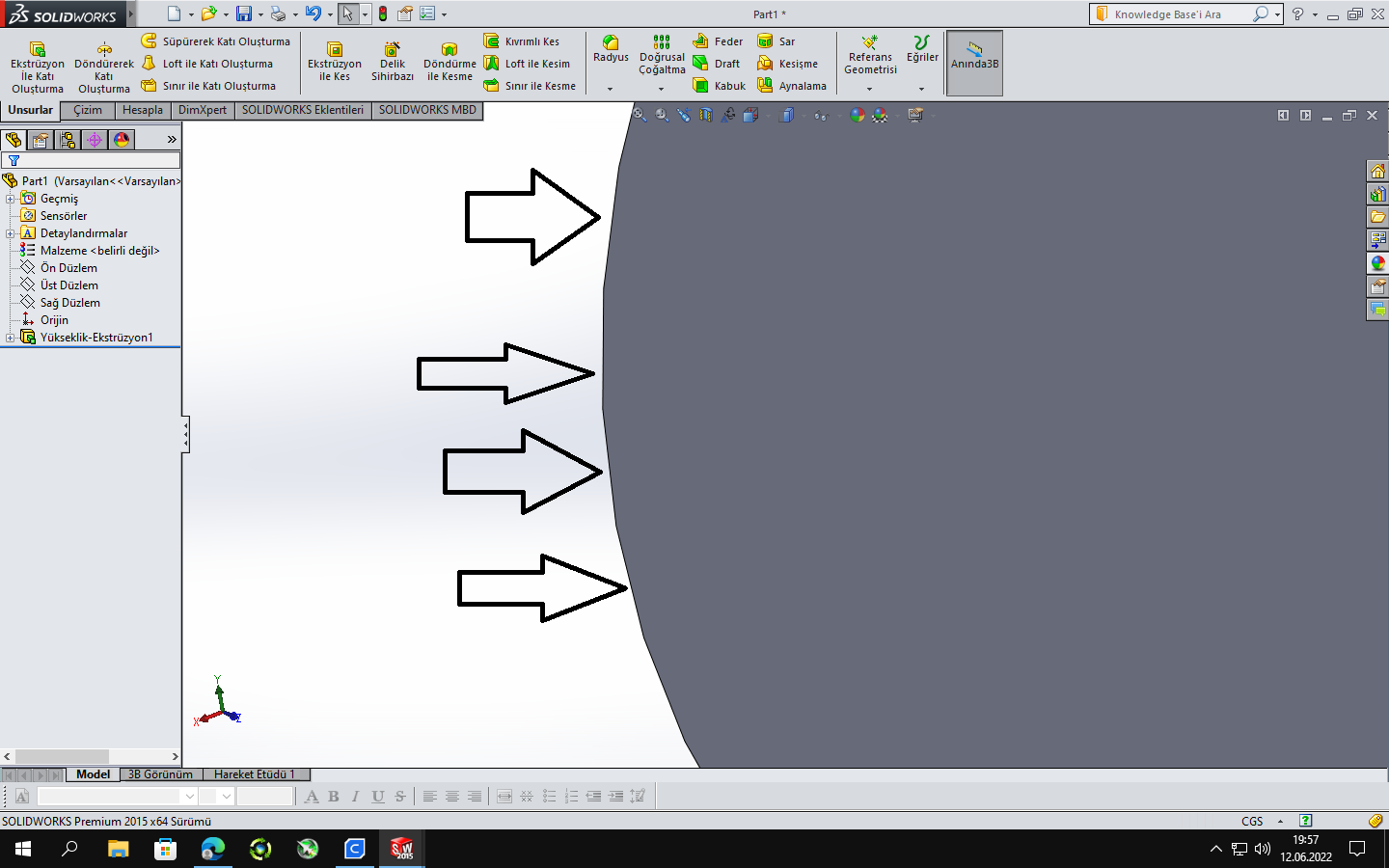Choose Sınır ile Katı Oluşturma
1389x868 pixels.
coord(208,86)
